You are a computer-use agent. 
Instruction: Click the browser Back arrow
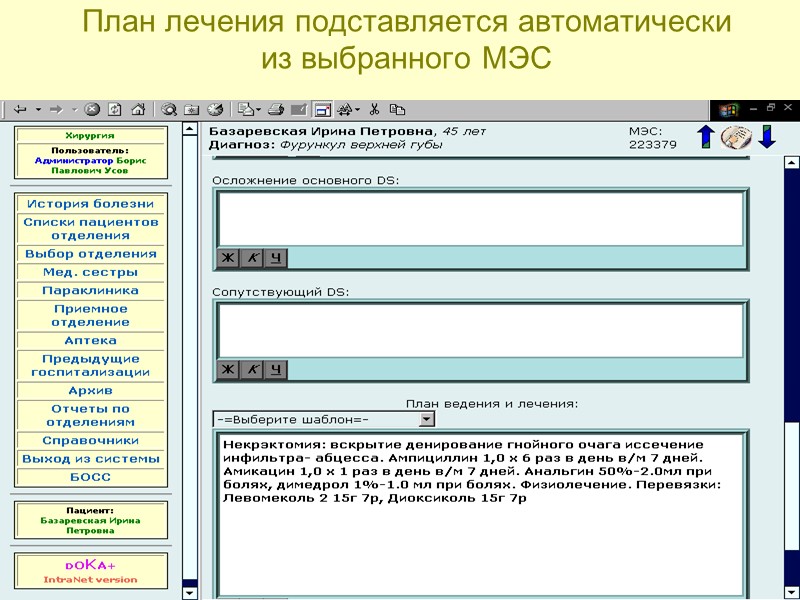20,109
